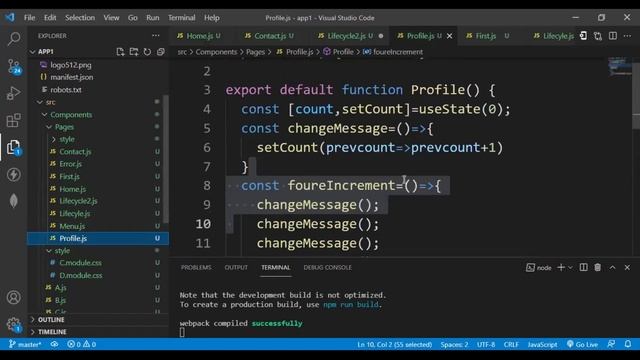The width and height of the screenshot is (640, 360).
Task: Open the new terminal profile dropdown arrow
Action: (x=571, y=267)
